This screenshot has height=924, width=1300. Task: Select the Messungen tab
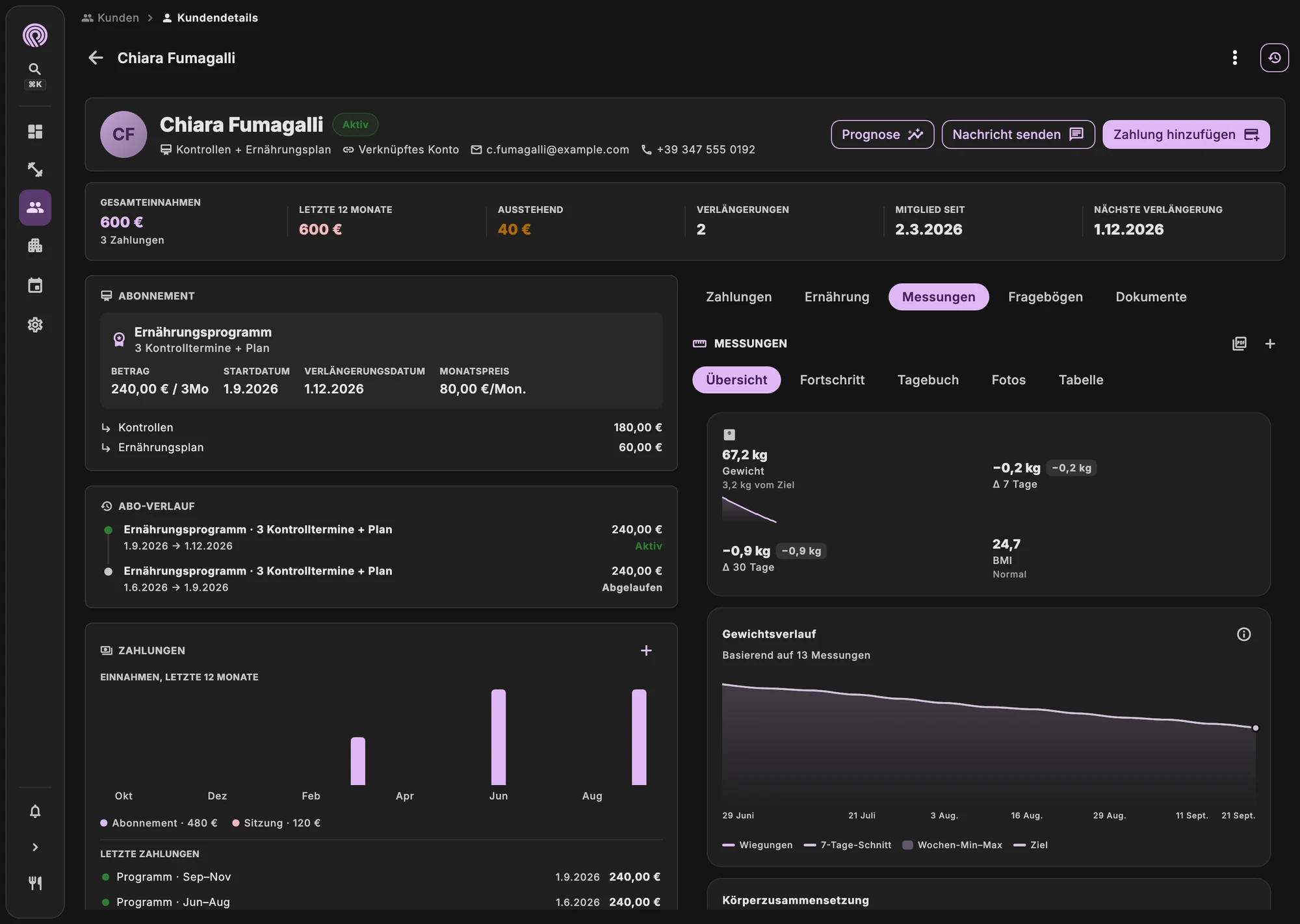(939, 297)
